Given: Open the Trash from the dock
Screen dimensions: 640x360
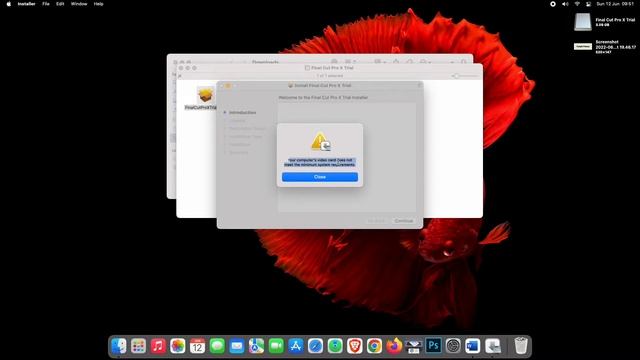Looking at the screenshot, I should 520,346.
